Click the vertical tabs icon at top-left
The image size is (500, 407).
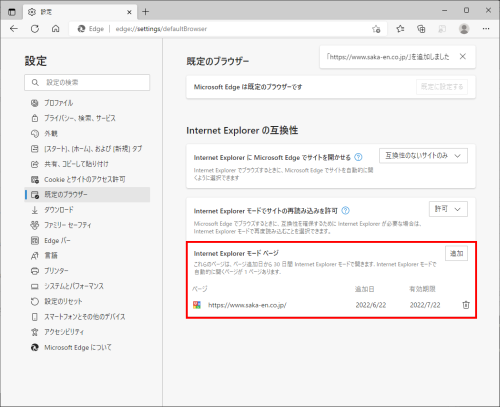point(12,12)
